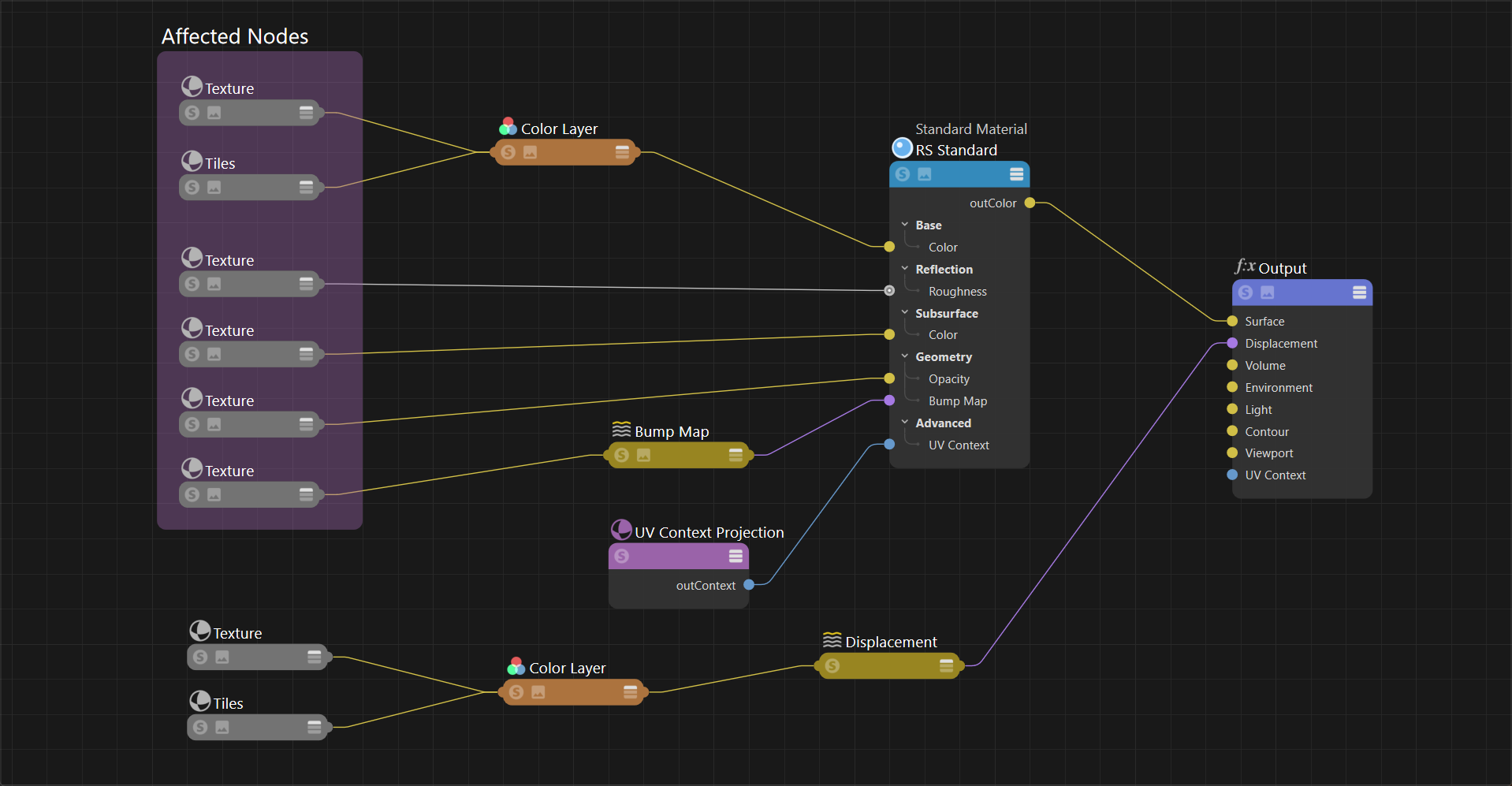Select the Affected Nodes group title

coord(234,36)
